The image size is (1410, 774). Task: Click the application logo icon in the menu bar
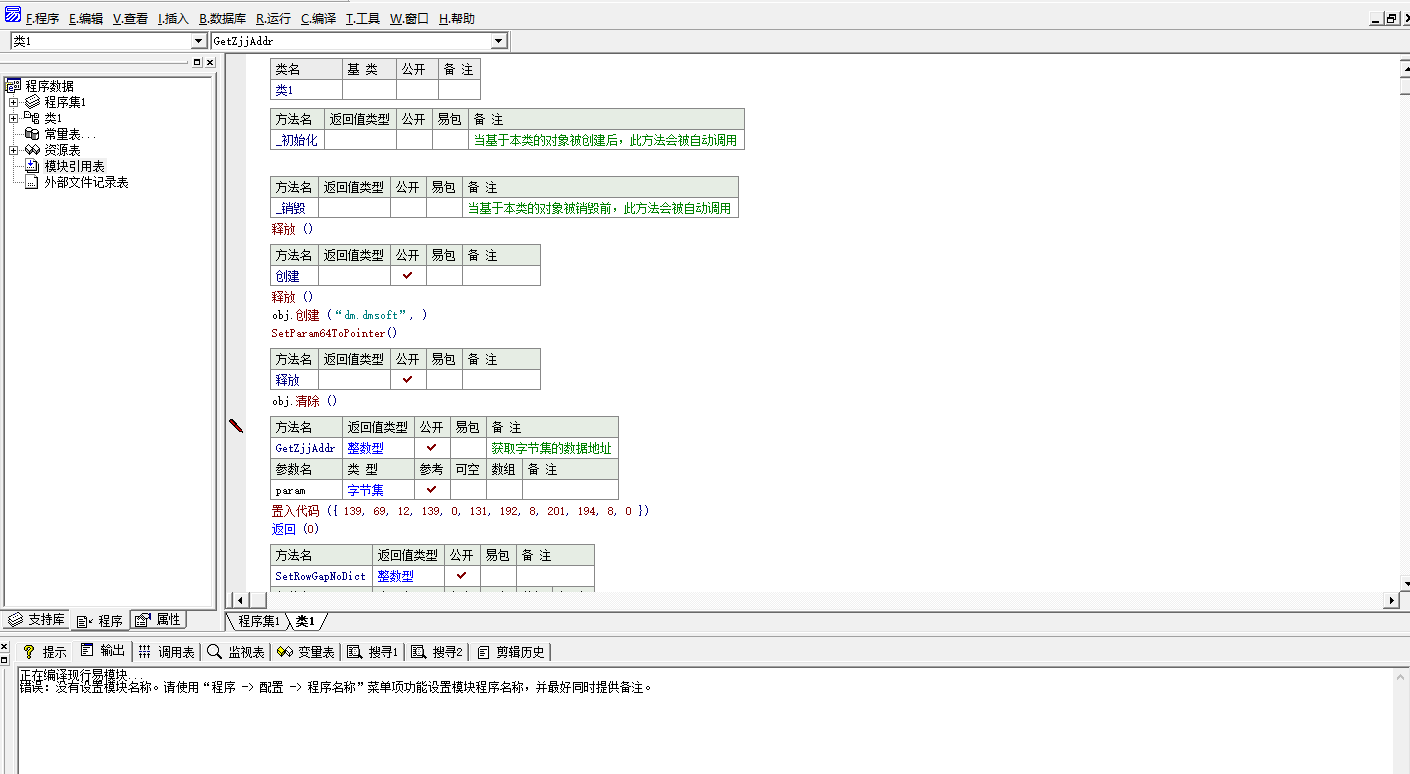pos(13,14)
